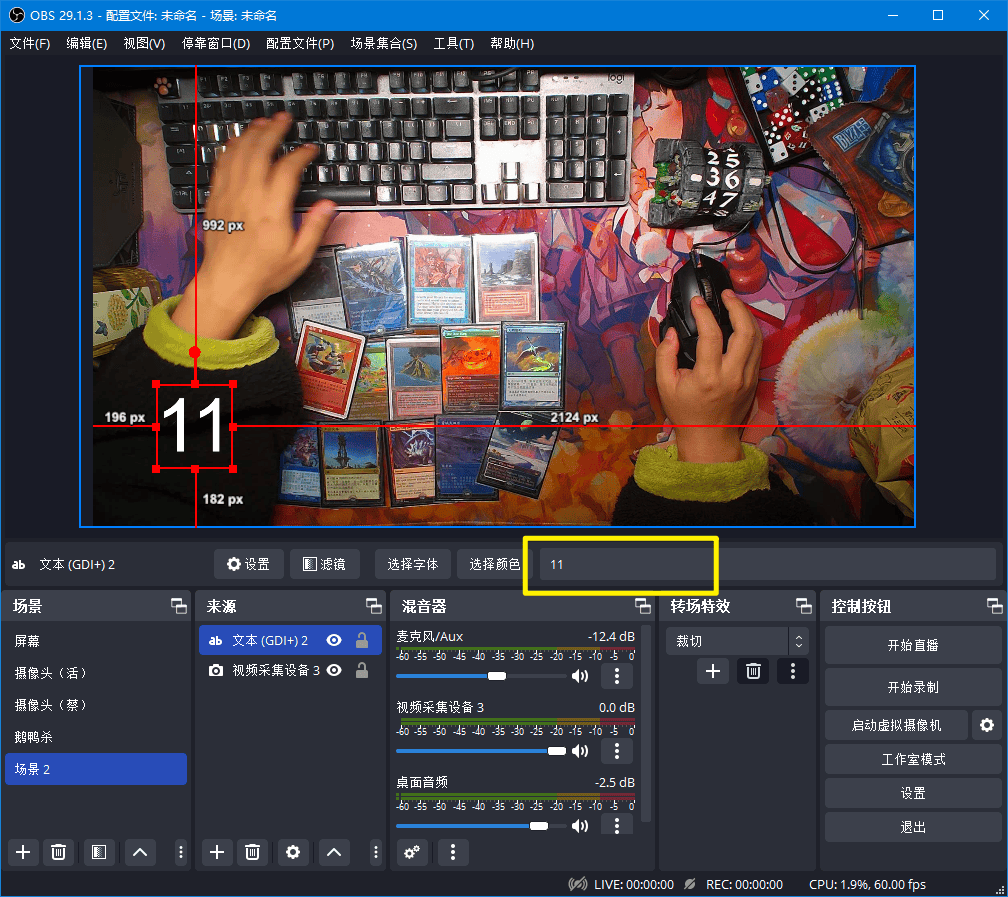Open the 编辑(E) menu
The height and width of the screenshot is (897, 1008).
[87, 44]
